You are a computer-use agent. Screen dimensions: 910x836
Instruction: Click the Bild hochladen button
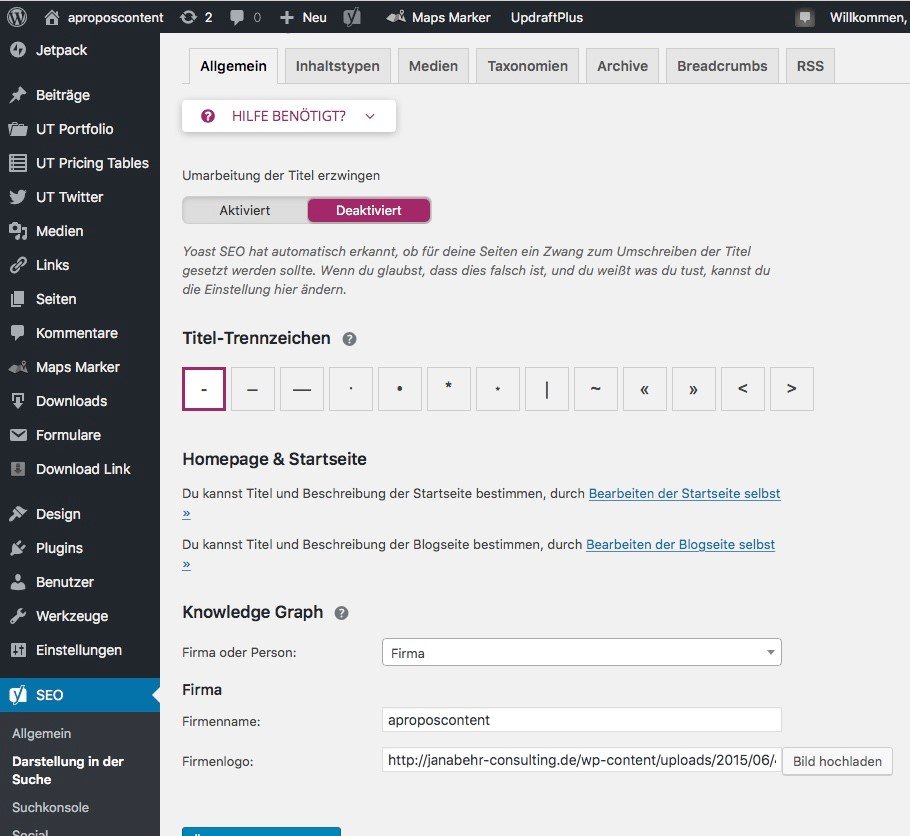pyautogui.click(x=837, y=761)
